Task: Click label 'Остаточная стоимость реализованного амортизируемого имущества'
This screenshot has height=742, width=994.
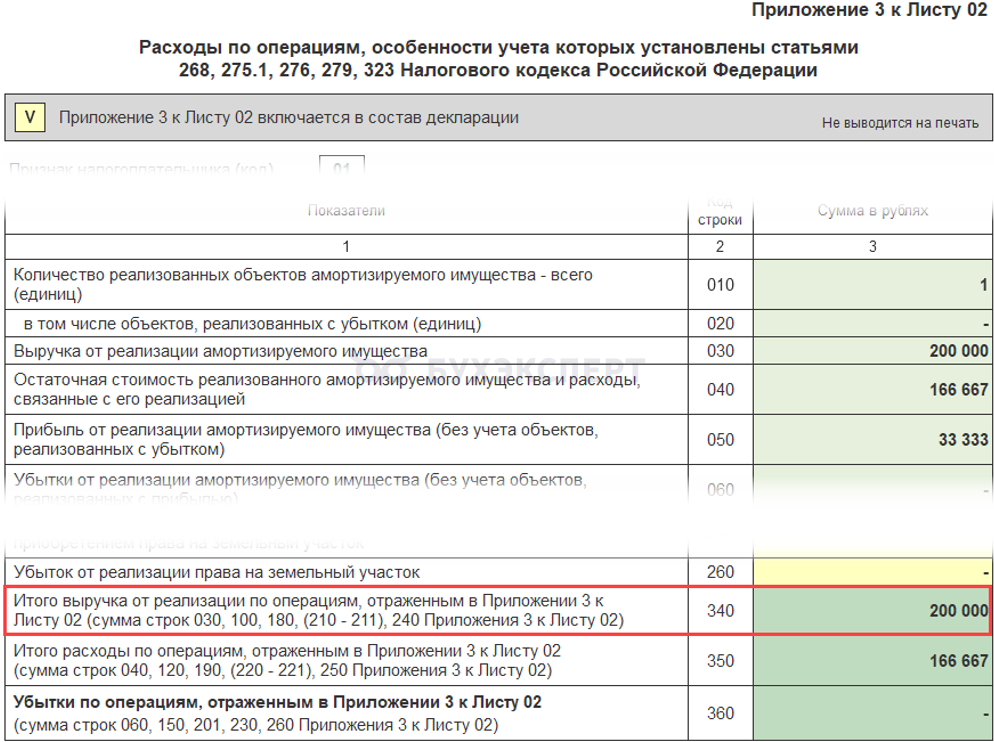Action: (327, 389)
